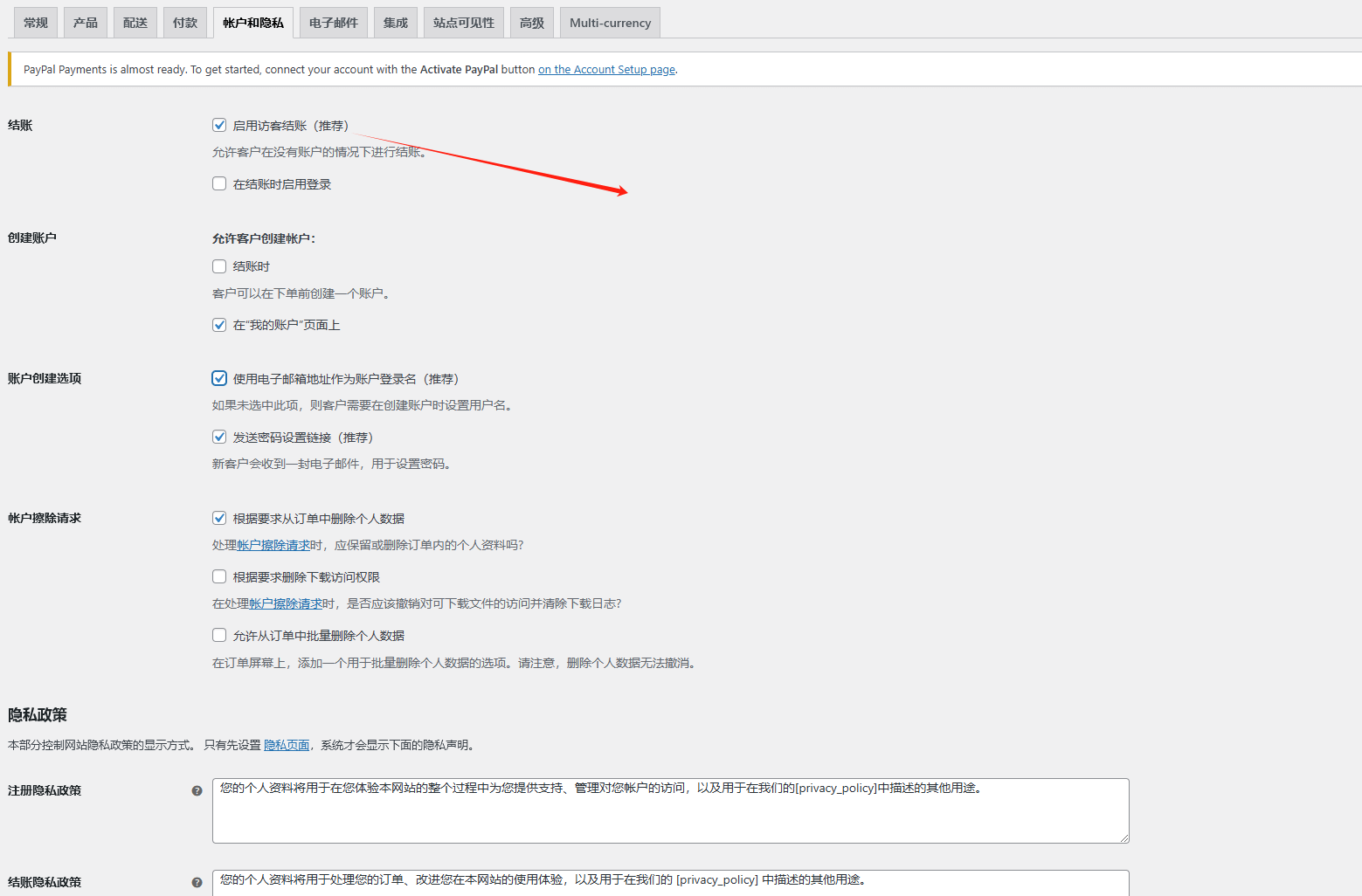1362x896 pixels.
Task: Toggle 在"我的账户"页面上 checkbox
Action: (219, 325)
